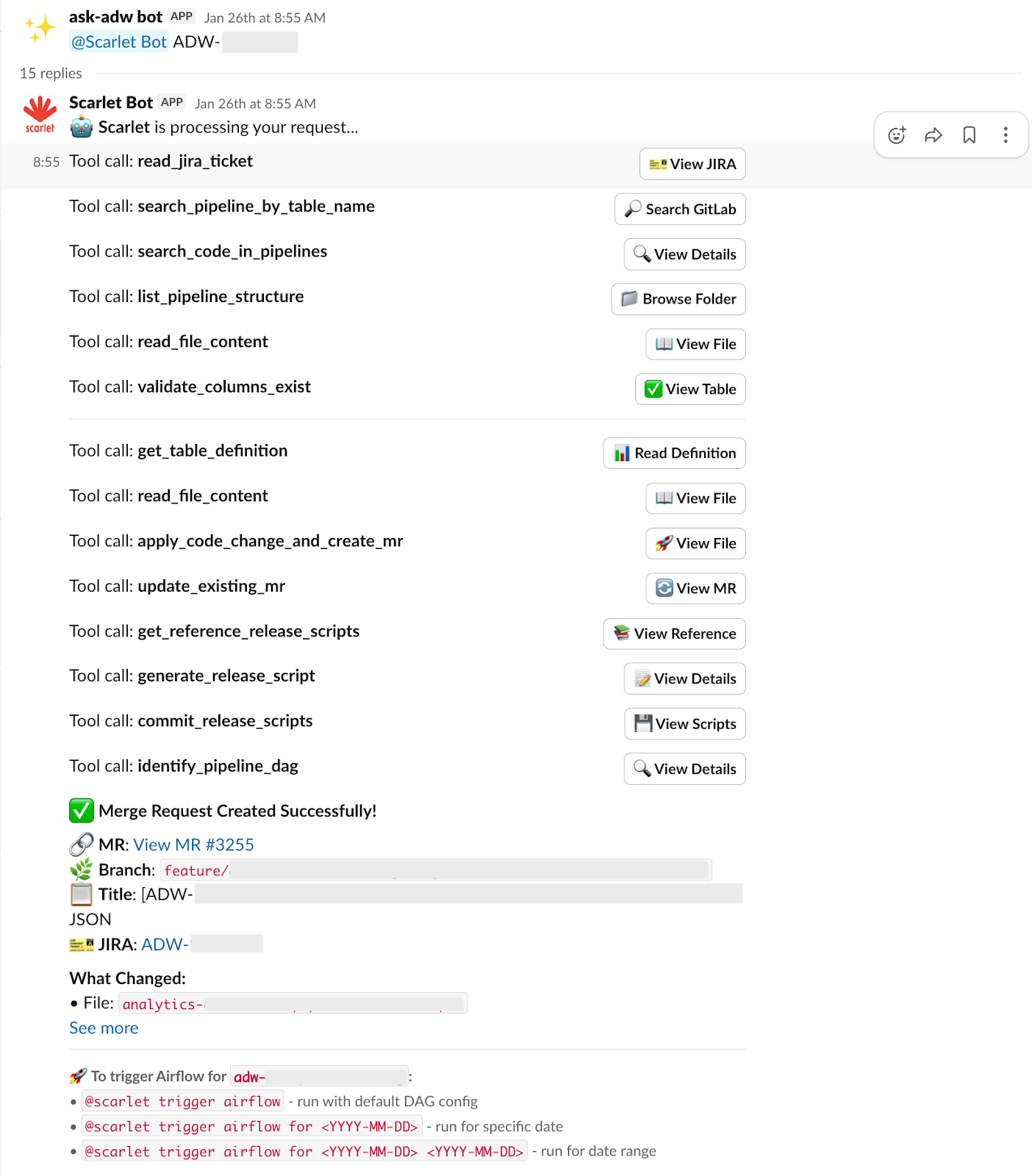The width and height of the screenshot is (1032, 1176).
Task: Click the ask-adw bot sparkle avatar
Action: 40,29
